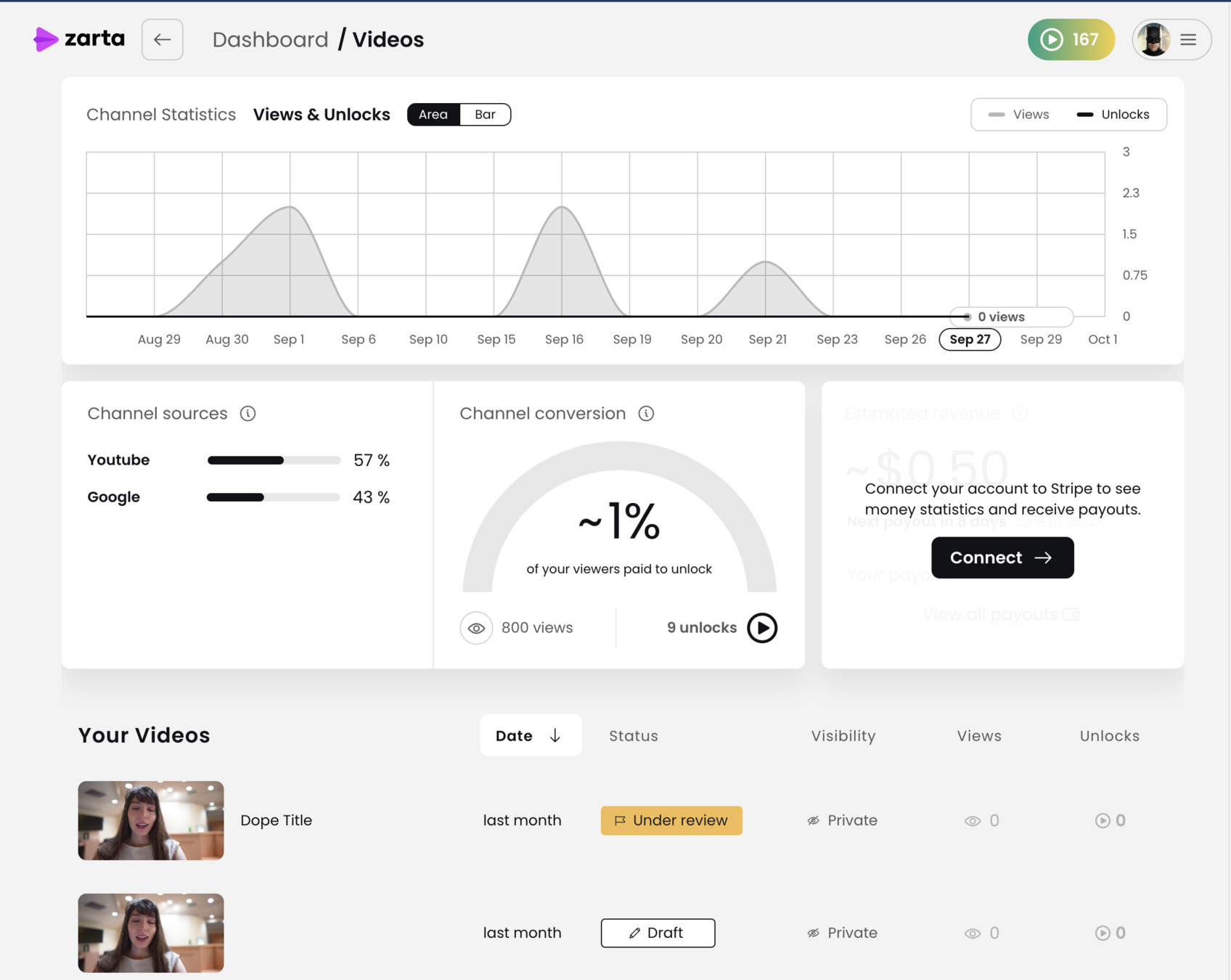The width and height of the screenshot is (1231, 980).
Task: Toggle the Unlocks legend series
Action: pyautogui.click(x=1113, y=114)
